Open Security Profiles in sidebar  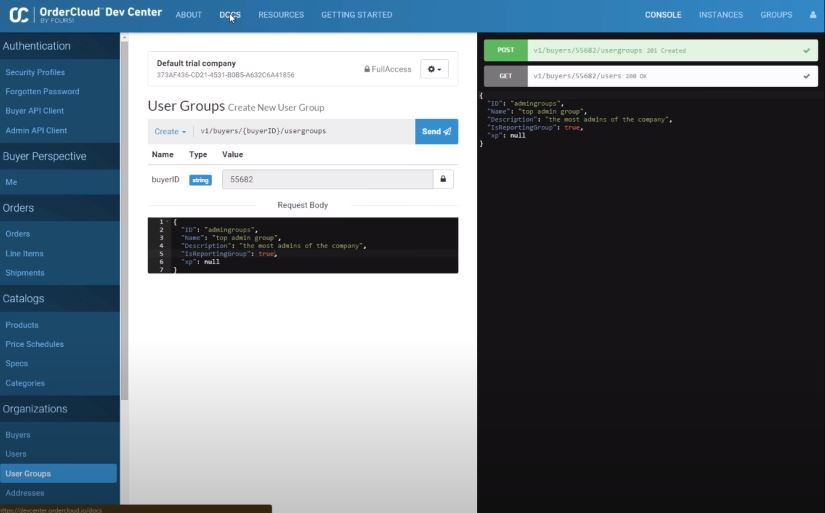pos(35,72)
